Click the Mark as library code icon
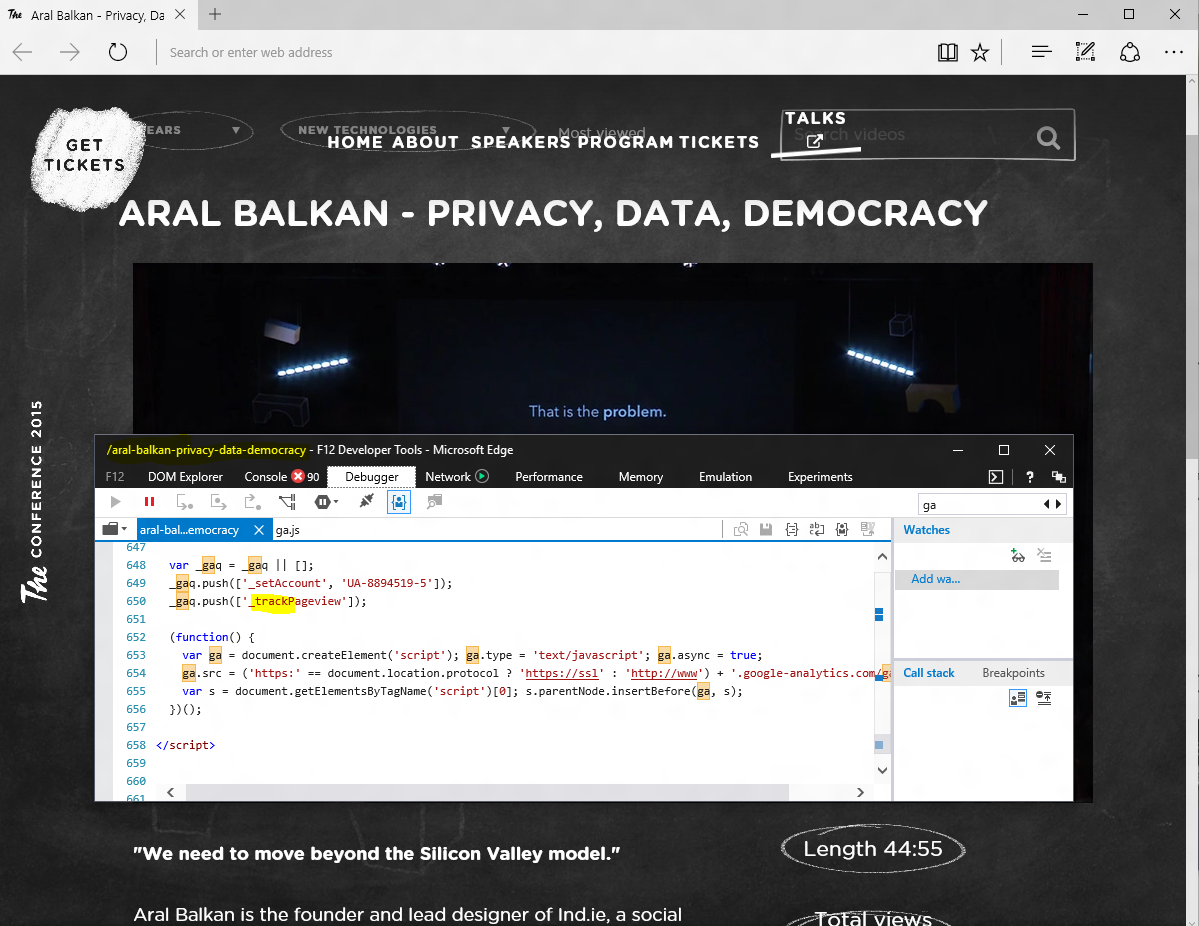The height and width of the screenshot is (926, 1199). click(842, 529)
